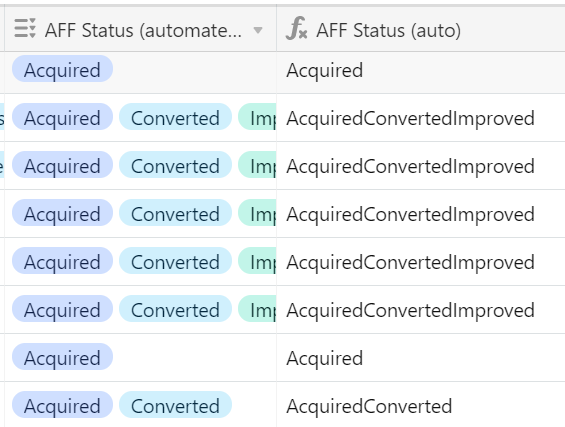This screenshot has width=565, height=427.
Task: Select the AcquiredConverted formula cell
Action: (x=421, y=405)
